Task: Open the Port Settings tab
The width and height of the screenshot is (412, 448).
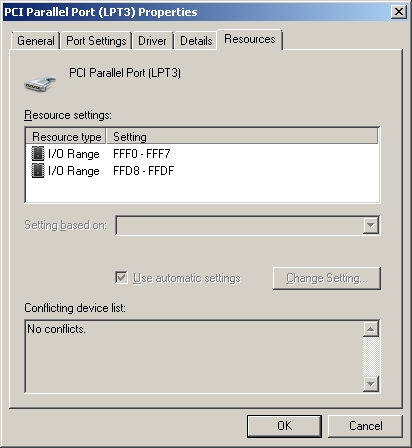Action: pos(96,41)
